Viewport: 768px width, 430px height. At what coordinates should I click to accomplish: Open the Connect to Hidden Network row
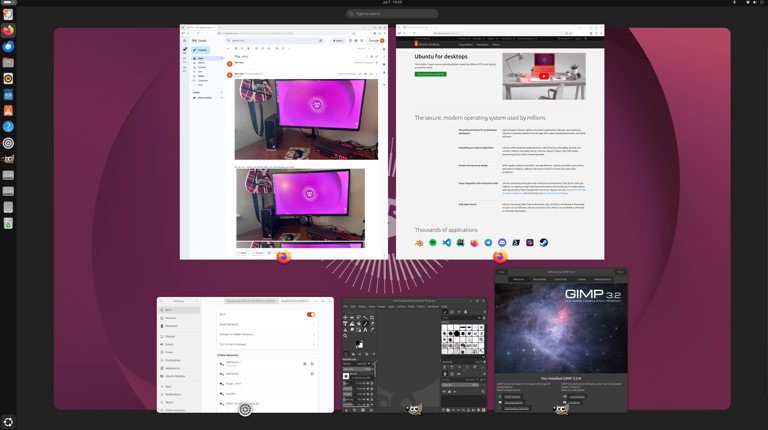[266, 334]
